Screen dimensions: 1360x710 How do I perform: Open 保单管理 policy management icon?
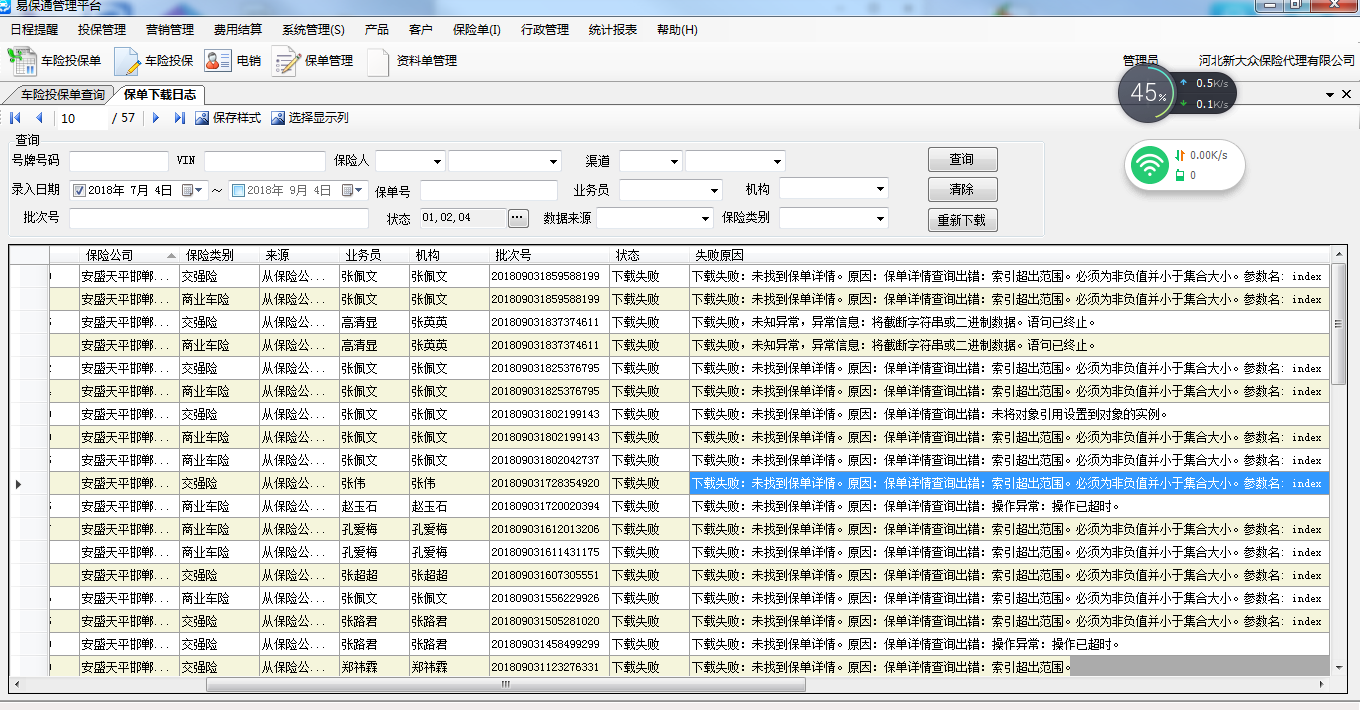[286, 61]
